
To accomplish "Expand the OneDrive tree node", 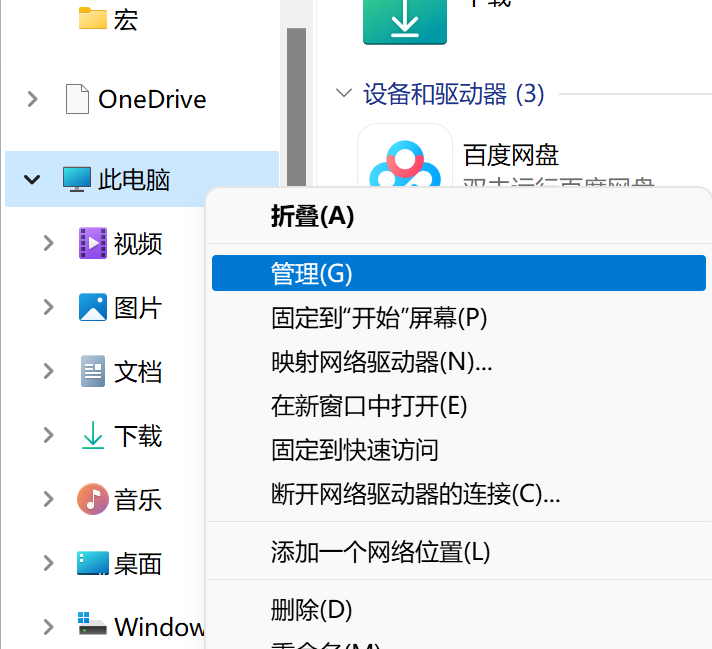I will coord(32,99).
